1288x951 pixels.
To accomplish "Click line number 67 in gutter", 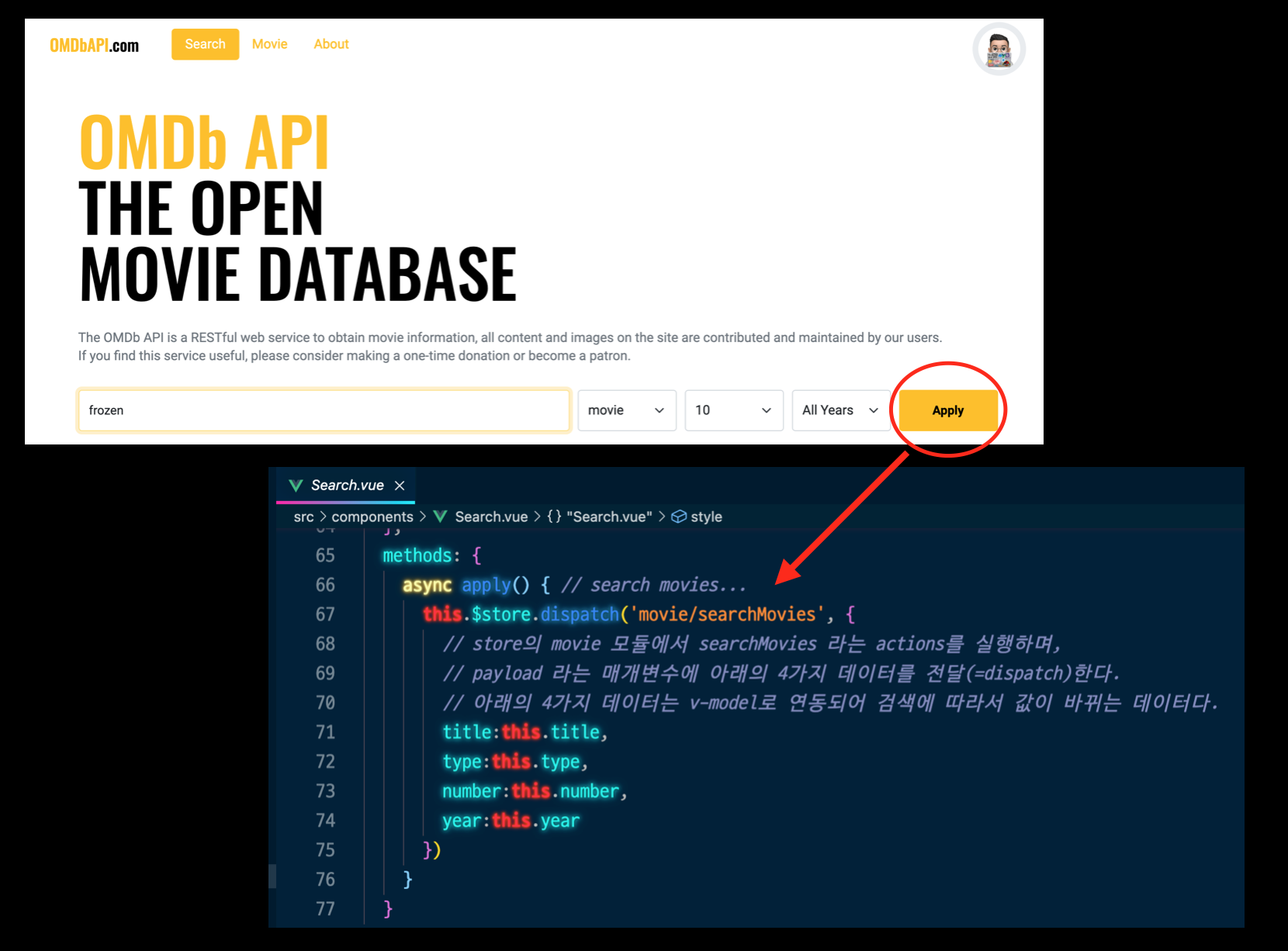I will pyautogui.click(x=325, y=614).
